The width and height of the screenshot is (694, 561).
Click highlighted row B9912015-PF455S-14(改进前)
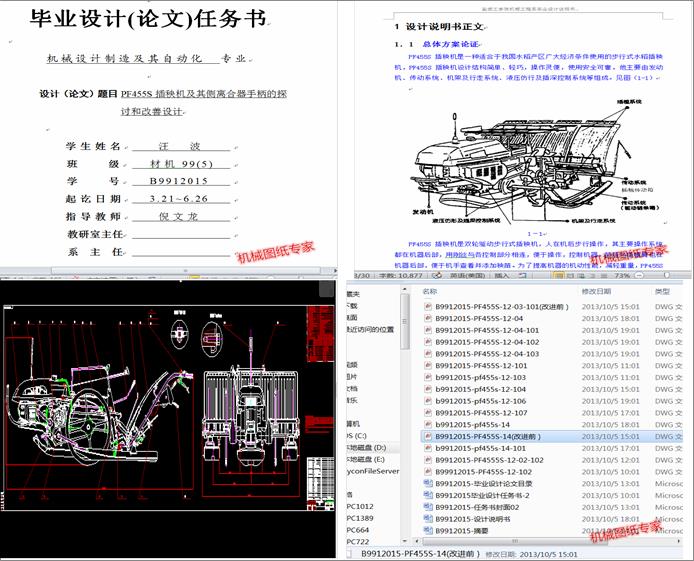click(x=553, y=437)
